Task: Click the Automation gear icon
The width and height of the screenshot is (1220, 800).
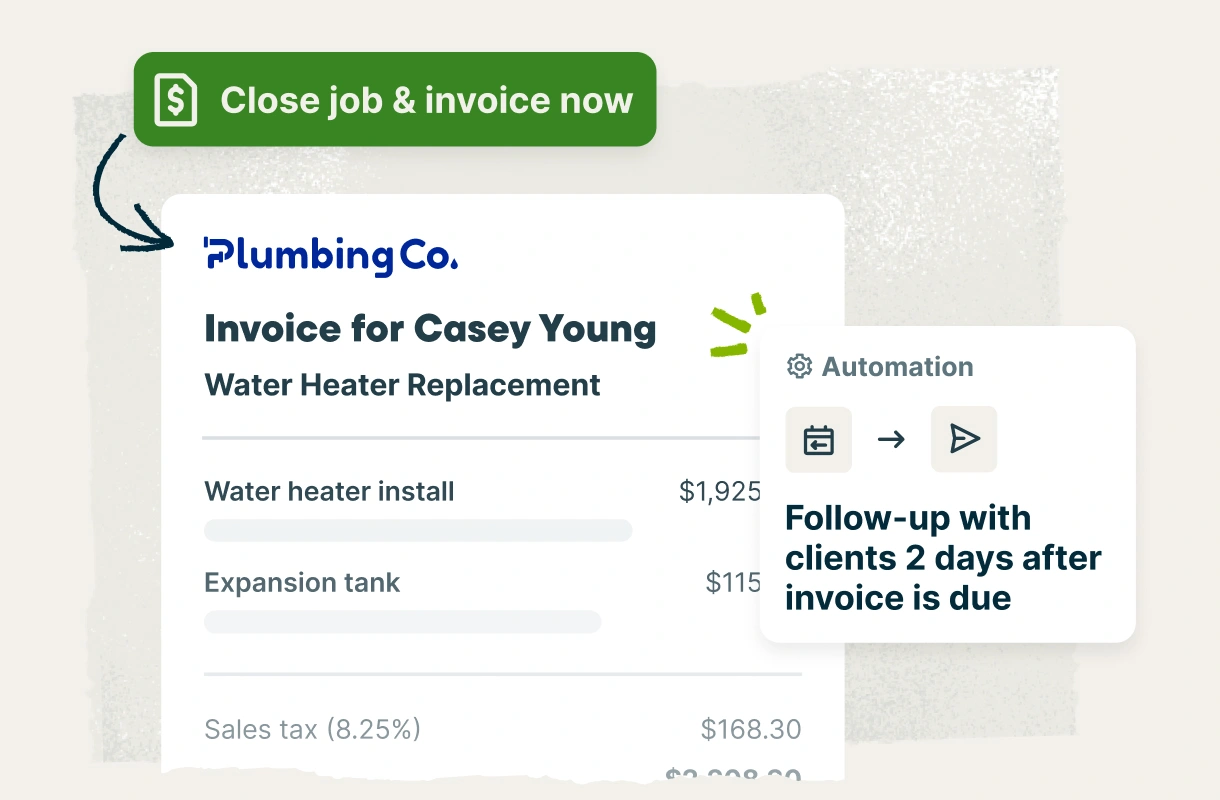Action: (x=799, y=367)
